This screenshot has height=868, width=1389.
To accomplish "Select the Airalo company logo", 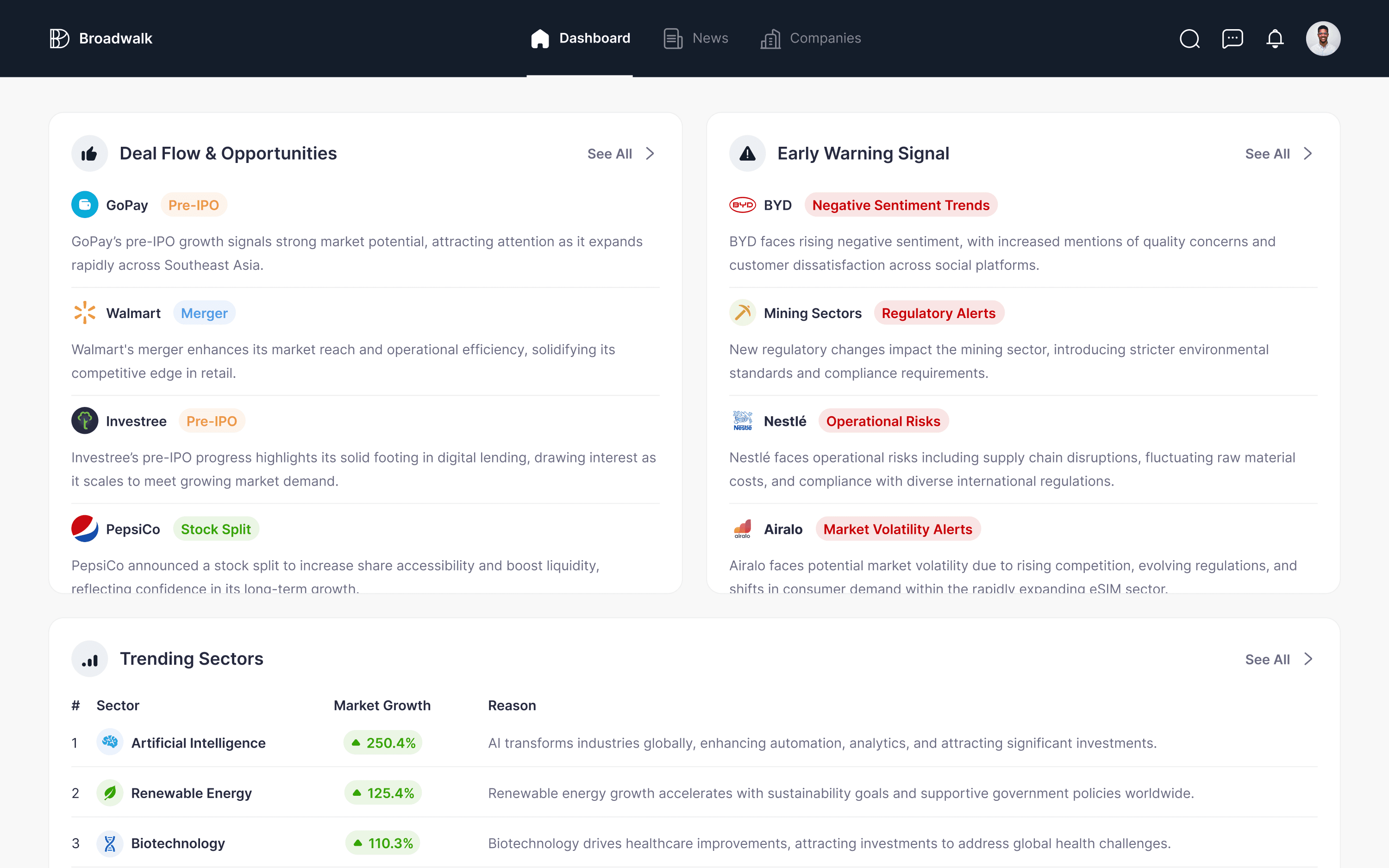I will [743, 528].
